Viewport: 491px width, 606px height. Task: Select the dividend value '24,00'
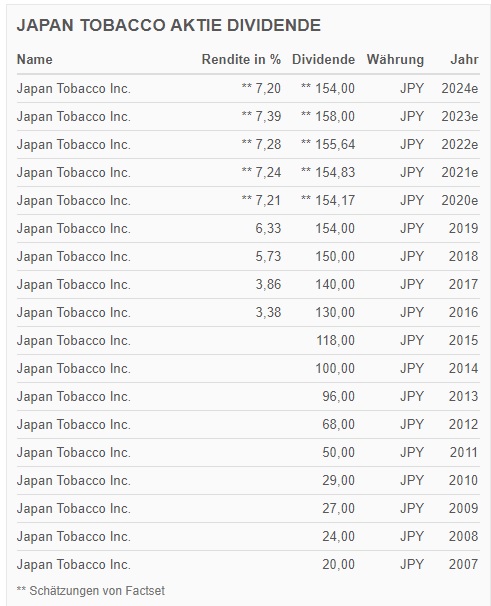point(338,536)
